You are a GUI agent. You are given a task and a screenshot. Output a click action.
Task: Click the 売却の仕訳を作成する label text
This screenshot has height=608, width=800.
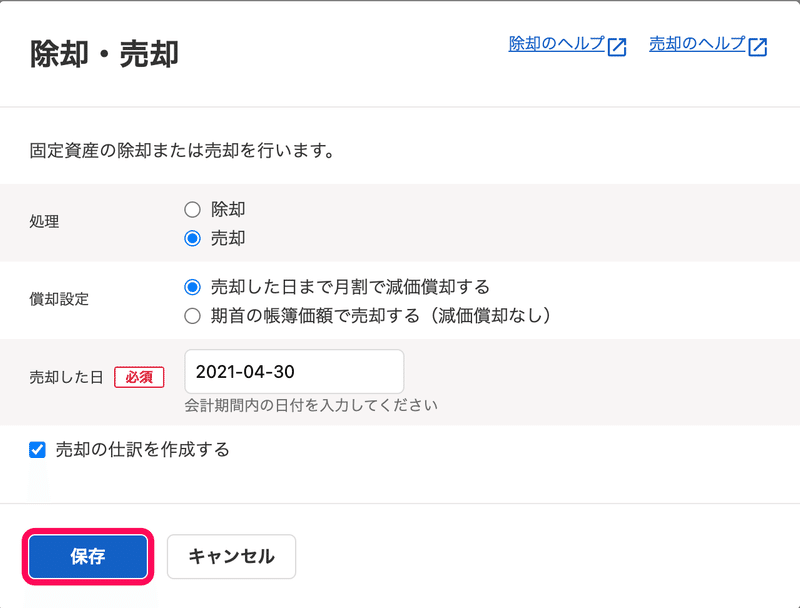tap(142, 450)
